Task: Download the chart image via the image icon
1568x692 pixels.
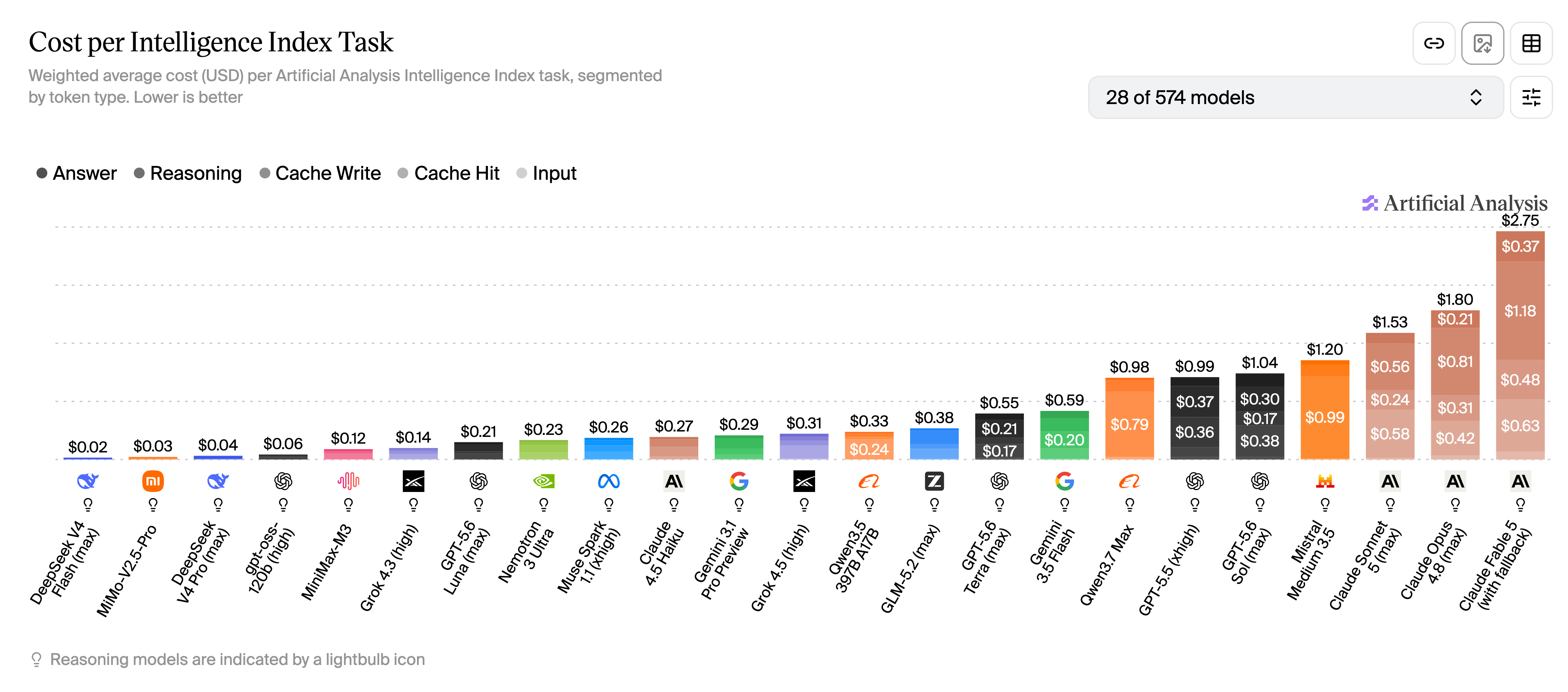Action: 1482,43
